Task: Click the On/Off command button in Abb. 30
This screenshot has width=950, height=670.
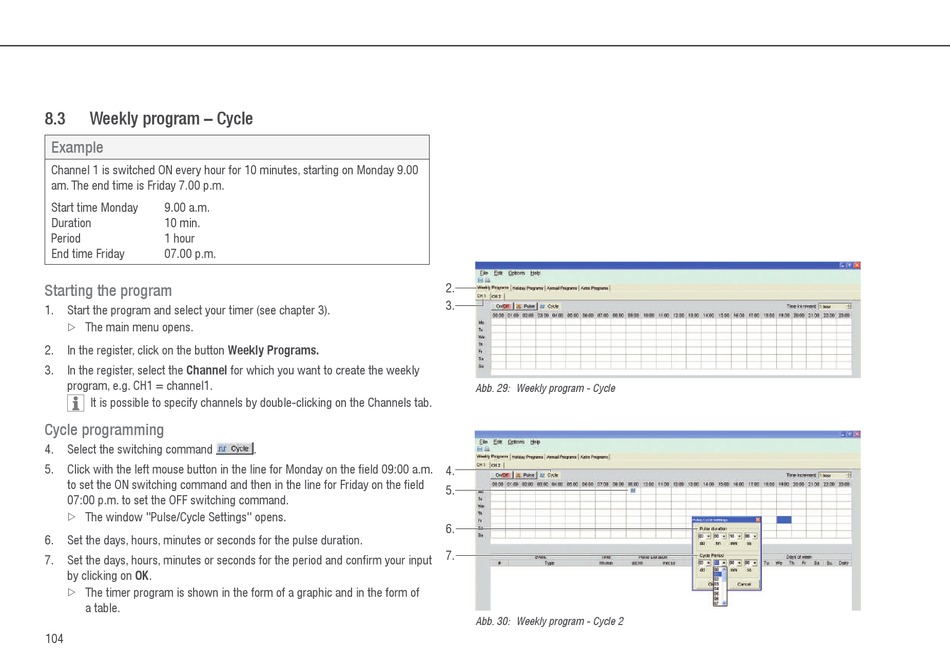Action: click(x=502, y=475)
